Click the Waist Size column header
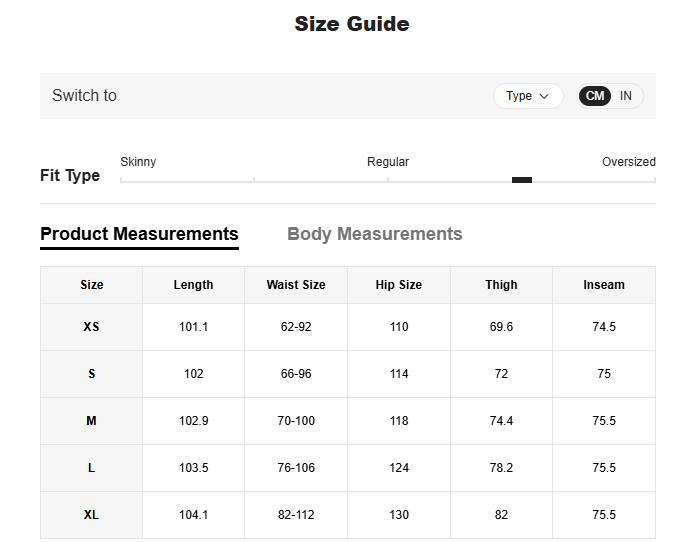The width and height of the screenshot is (688, 542). pyautogui.click(x=296, y=285)
